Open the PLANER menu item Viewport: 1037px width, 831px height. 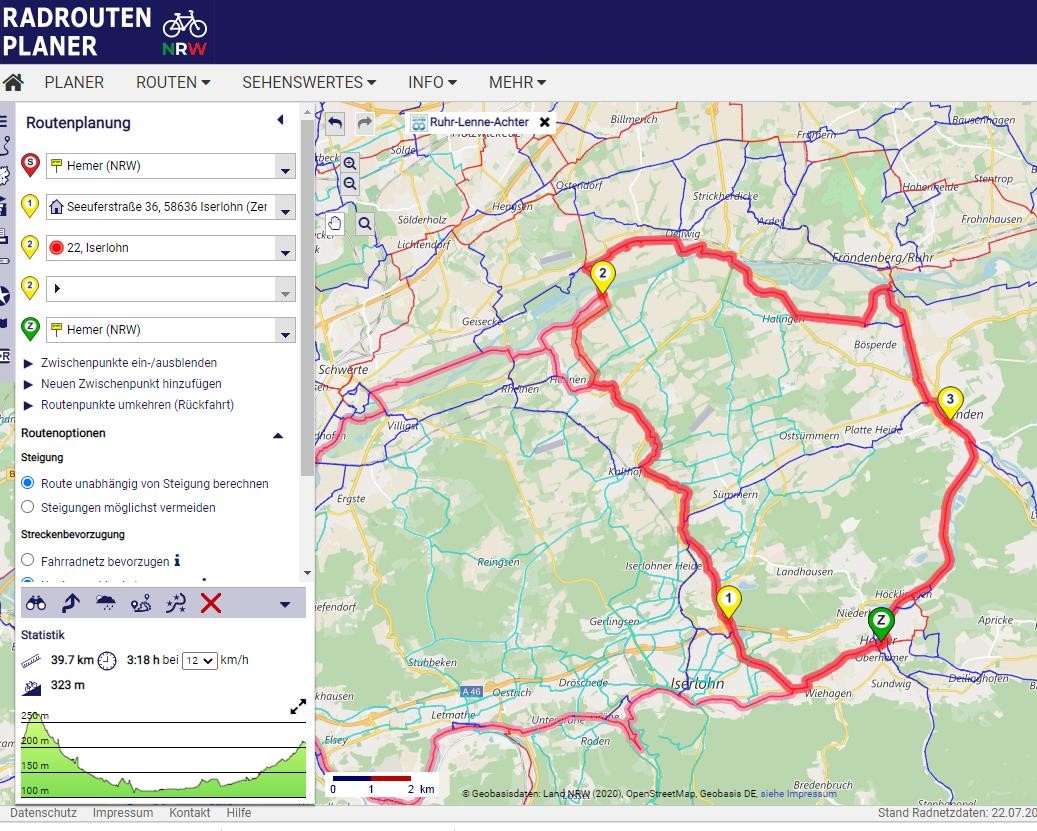[74, 83]
